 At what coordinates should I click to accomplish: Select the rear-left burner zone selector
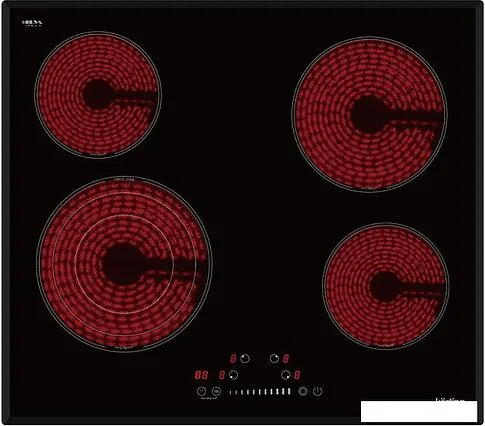click(x=245, y=359)
